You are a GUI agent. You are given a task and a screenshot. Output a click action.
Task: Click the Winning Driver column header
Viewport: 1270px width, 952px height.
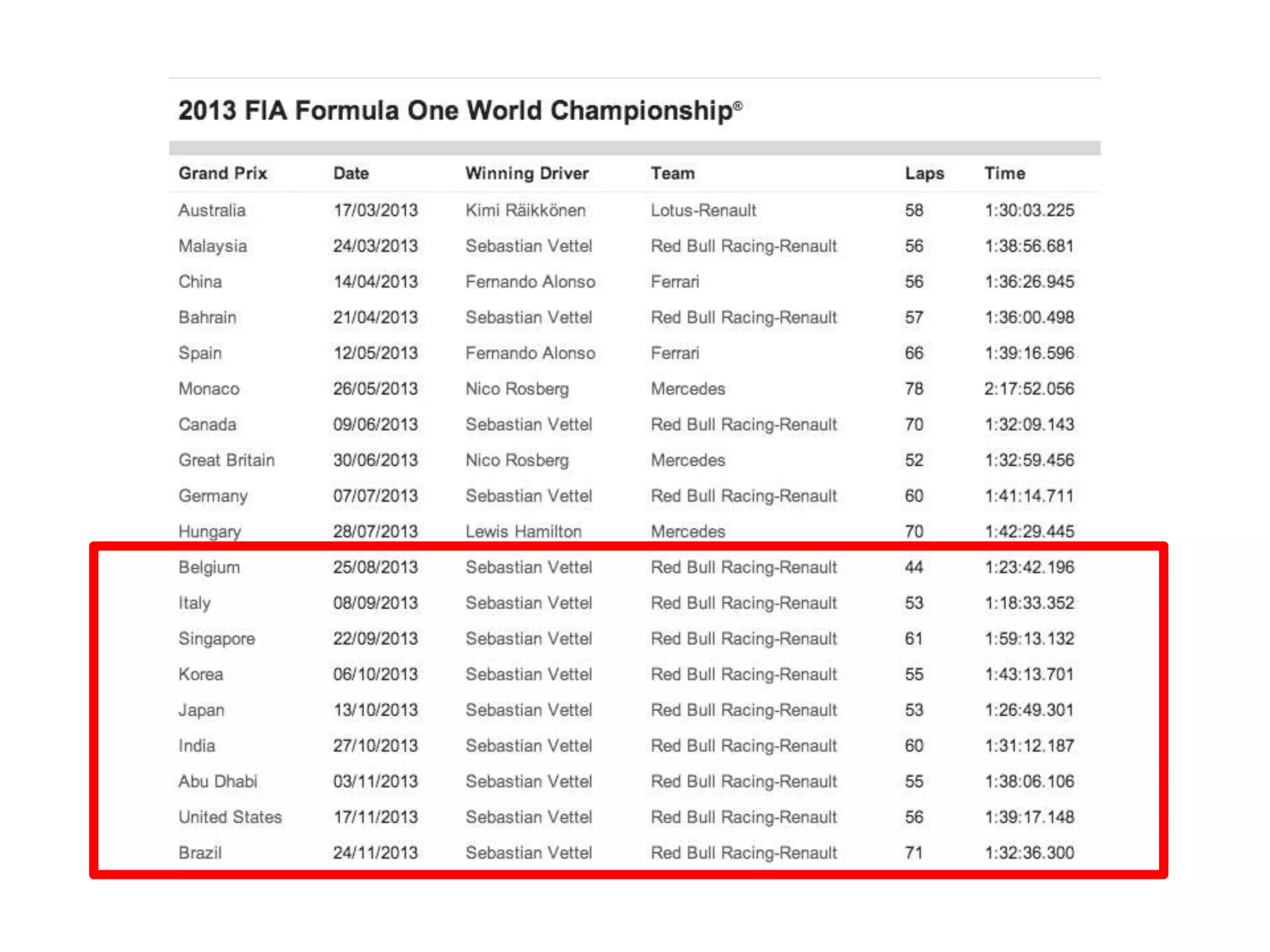[x=527, y=173]
